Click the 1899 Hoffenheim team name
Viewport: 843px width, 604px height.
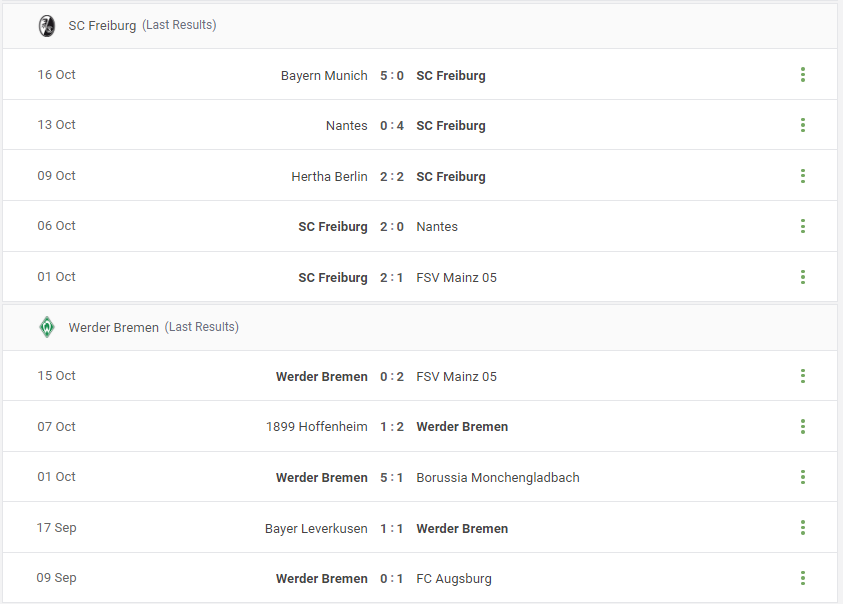coord(317,427)
